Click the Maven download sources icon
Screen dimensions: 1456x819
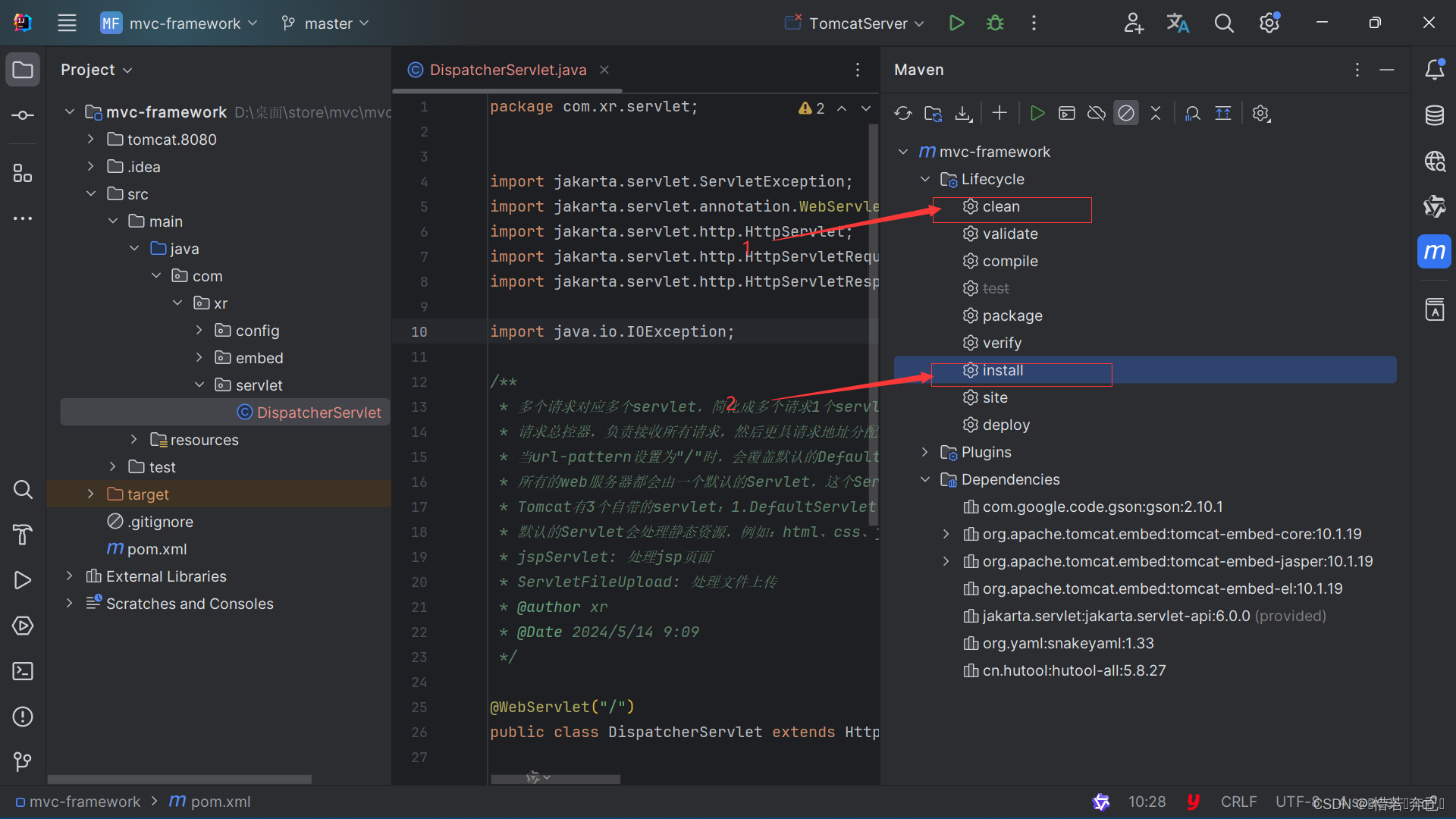click(x=963, y=113)
